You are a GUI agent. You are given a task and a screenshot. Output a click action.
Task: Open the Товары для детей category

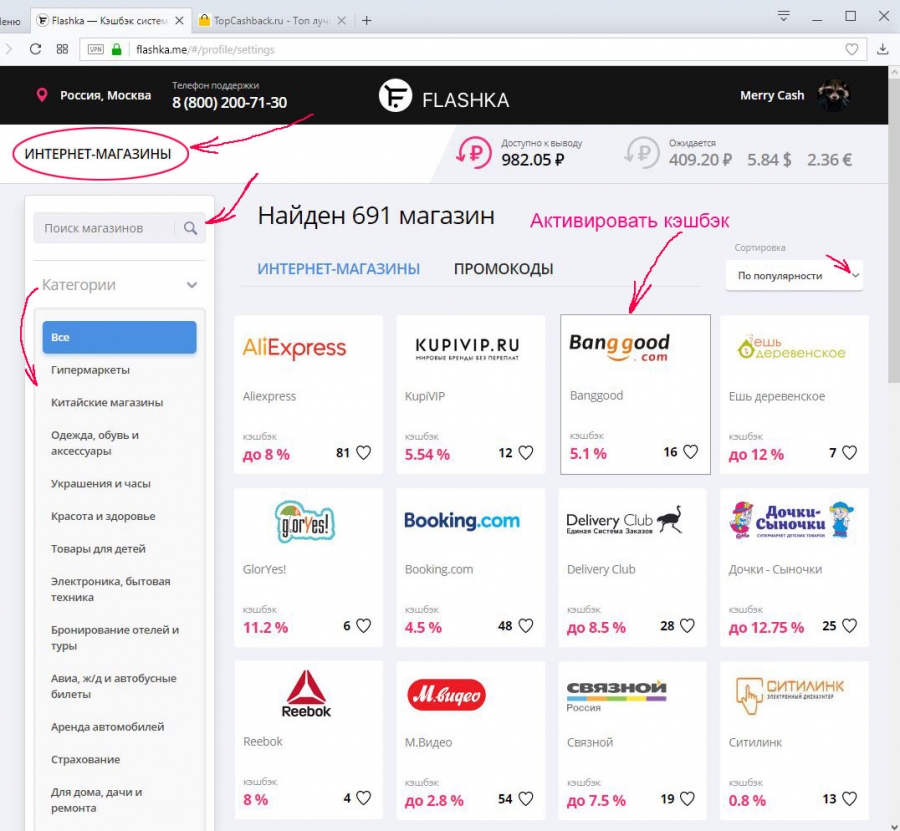(x=98, y=549)
